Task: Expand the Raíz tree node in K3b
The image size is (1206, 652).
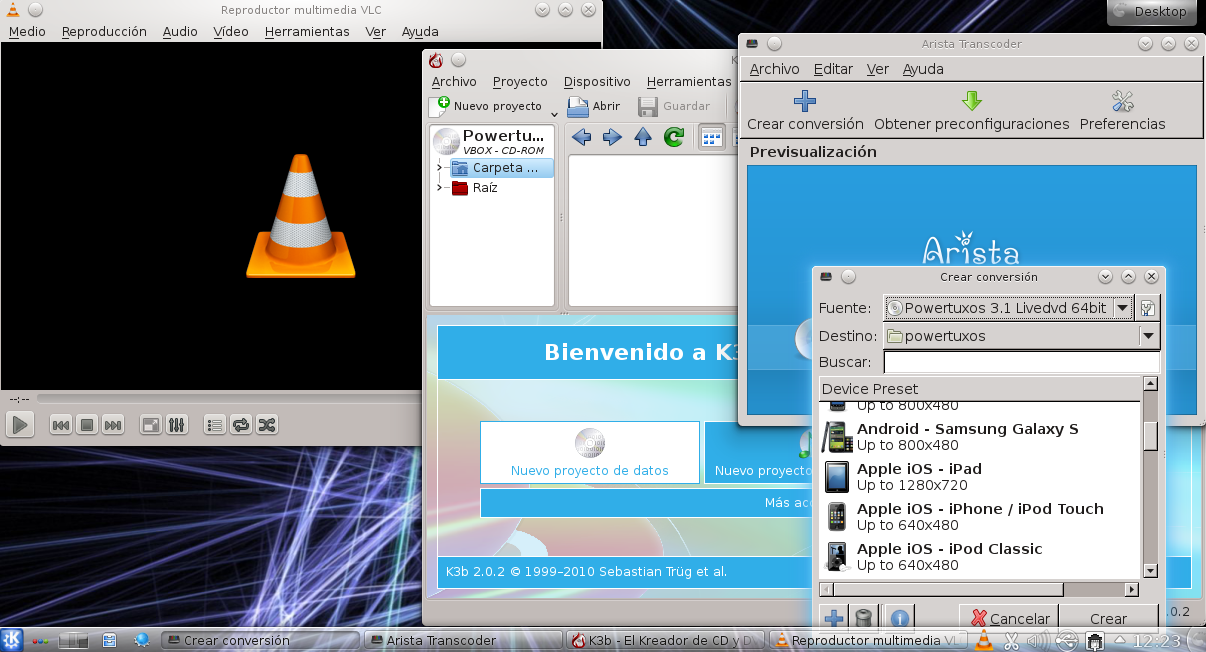Action: pos(439,187)
